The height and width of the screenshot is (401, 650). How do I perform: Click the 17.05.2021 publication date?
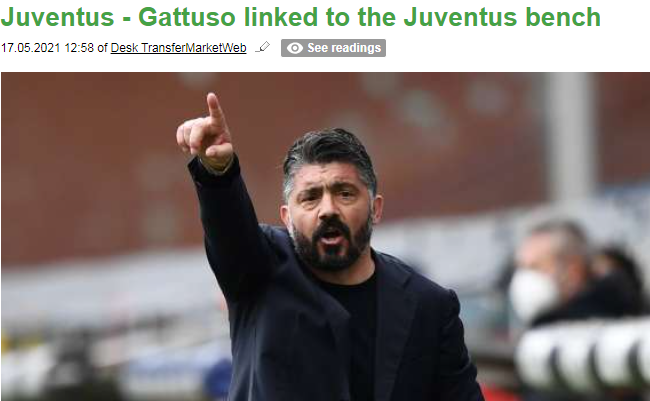pos(31,48)
